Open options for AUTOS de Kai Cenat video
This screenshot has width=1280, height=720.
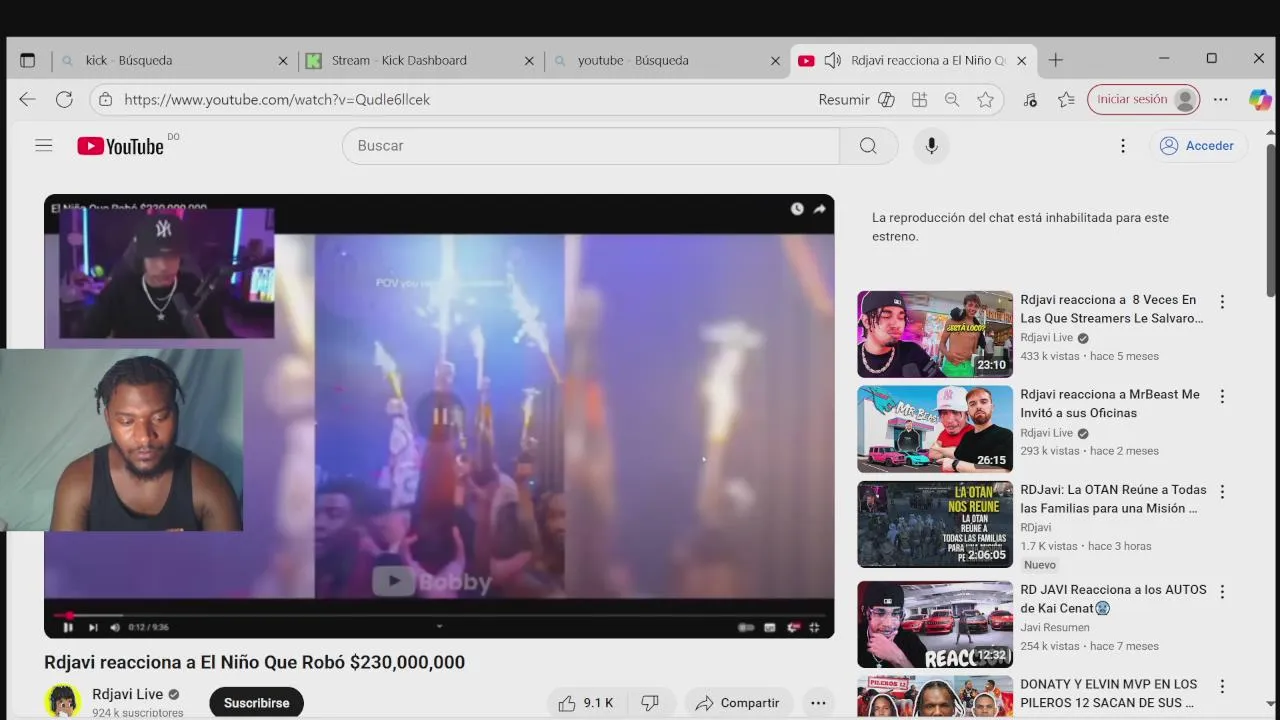1222,591
